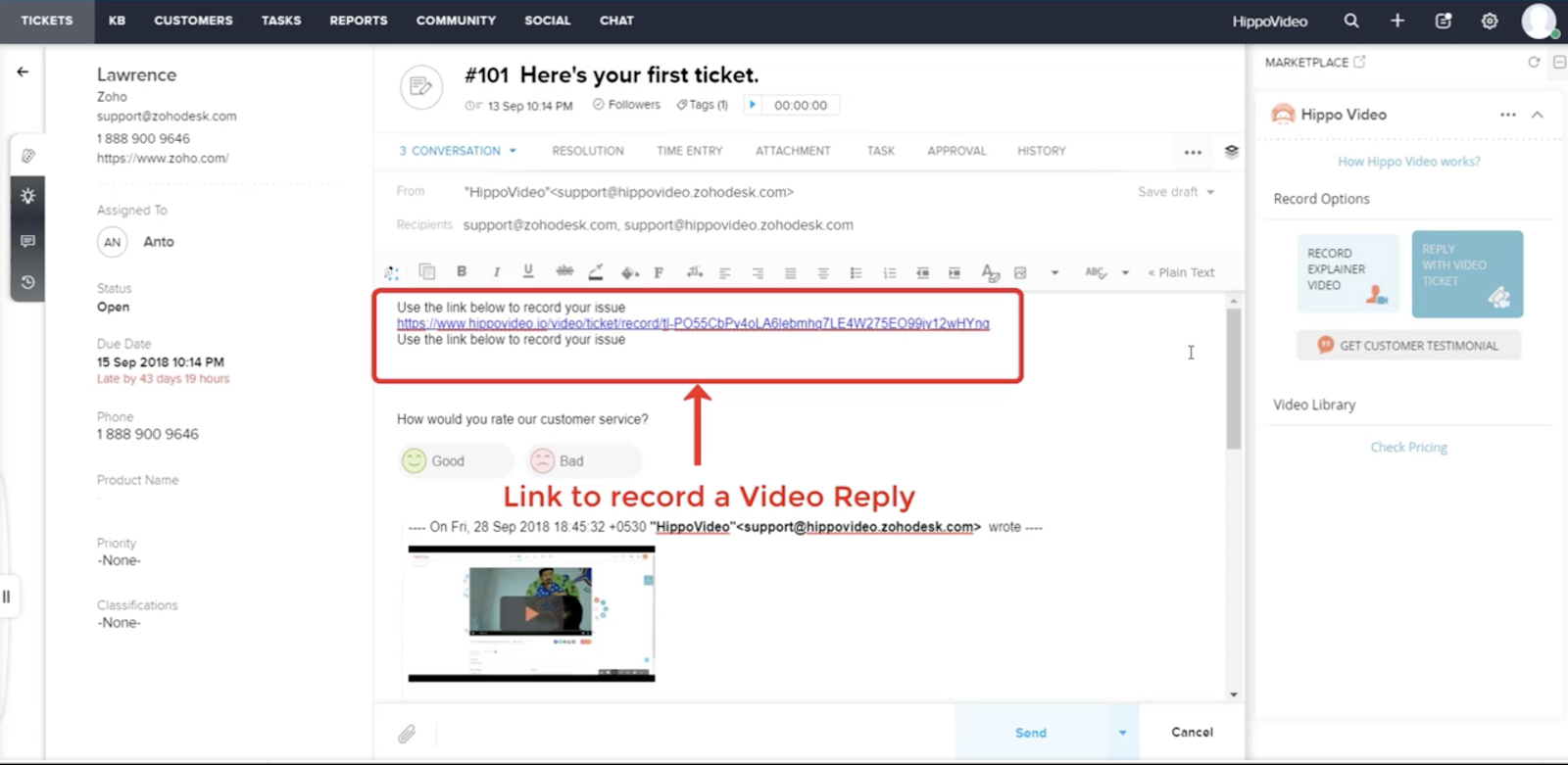Start the ticket timer play button
The width and height of the screenshot is (1568, 765).
[x=753, y=105]
